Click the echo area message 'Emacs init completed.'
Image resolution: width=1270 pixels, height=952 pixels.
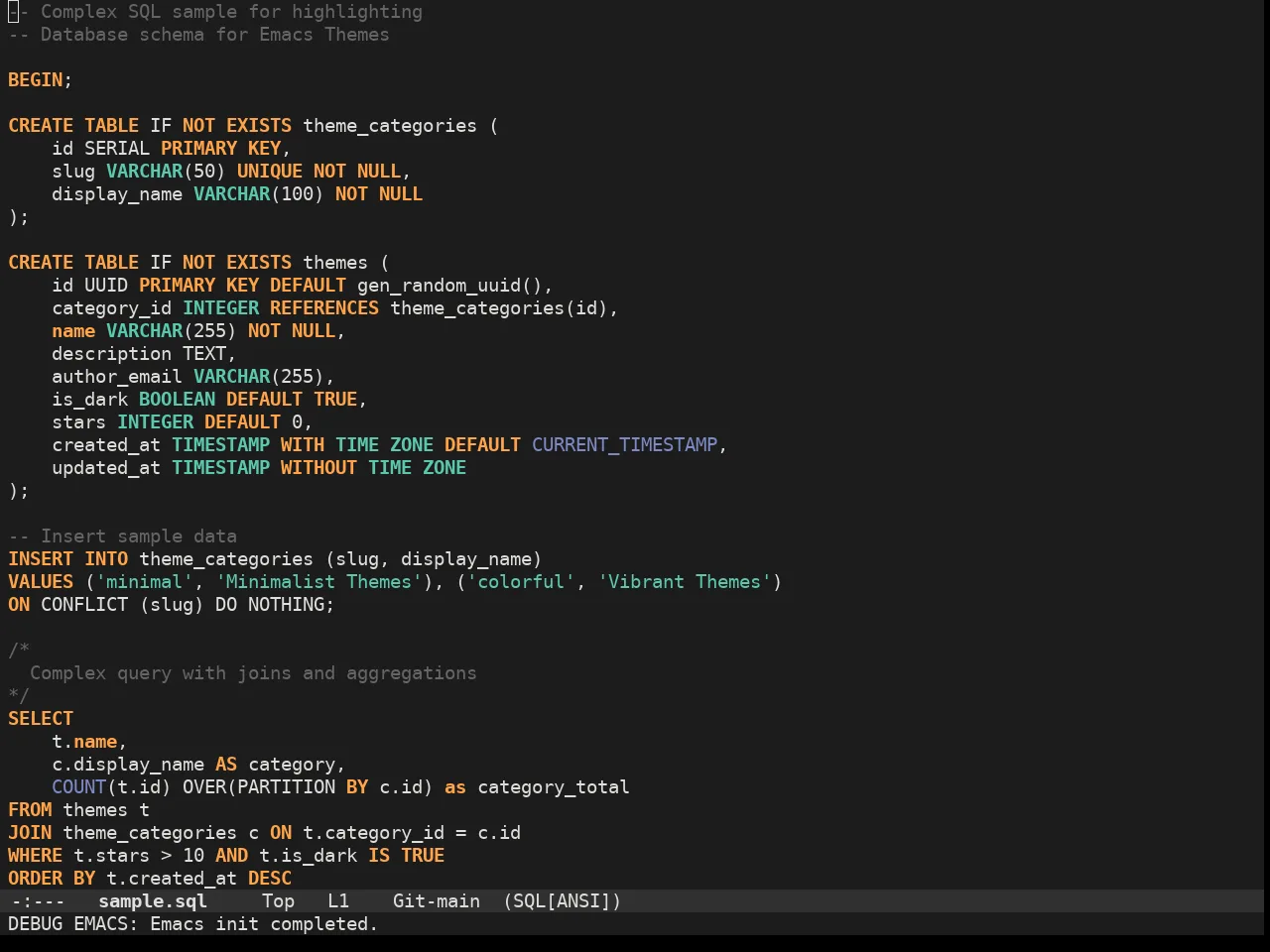click(264, 924)
